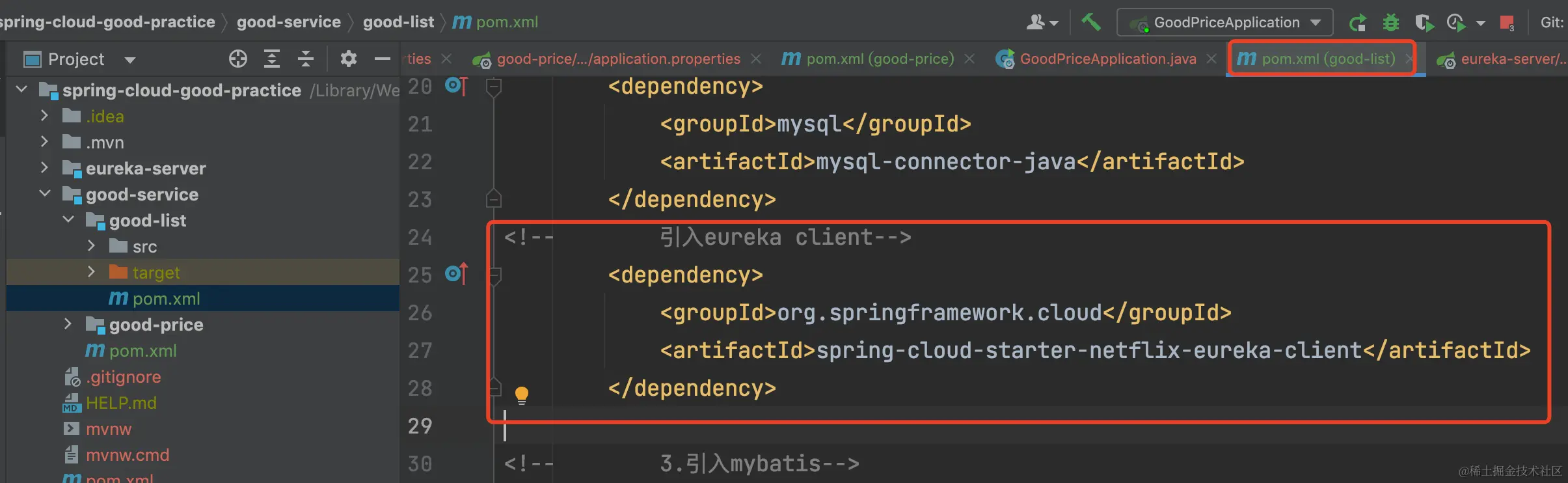Viewport: 1568px width, 483px height.
Task: Run GoodPriceApplication with the rerun icon
Action: tap(1358, 23)
